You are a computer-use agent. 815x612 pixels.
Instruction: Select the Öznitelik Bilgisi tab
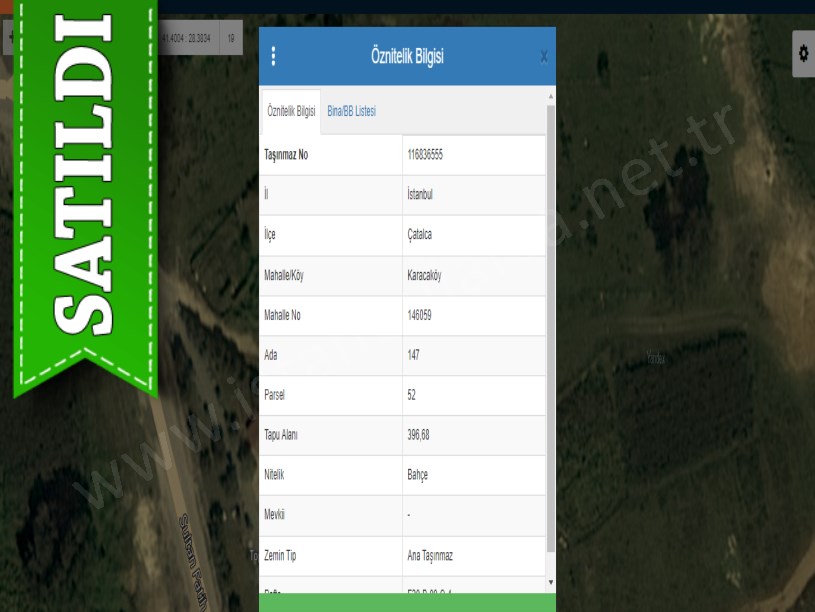tap(291, 112)
